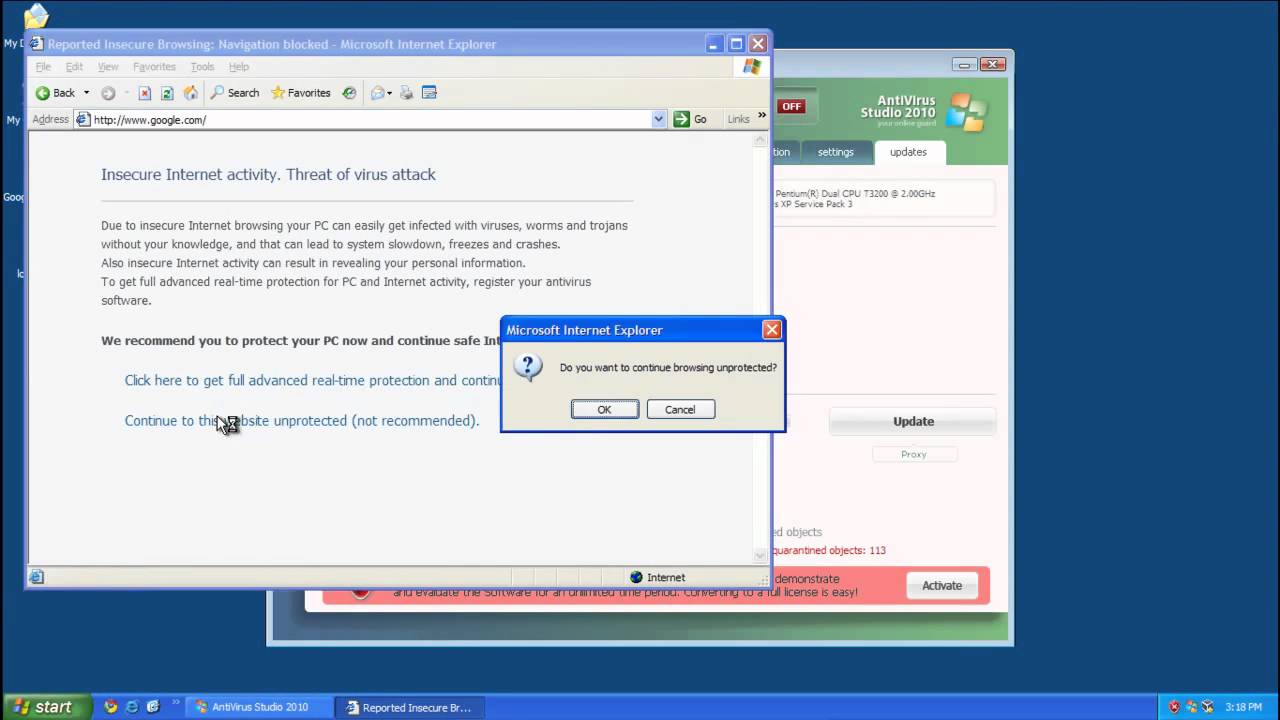Click the Print icon in toolbar
Image resolution: width=1280 pixels, height=720 pixels.
click(x=406, y=93)
